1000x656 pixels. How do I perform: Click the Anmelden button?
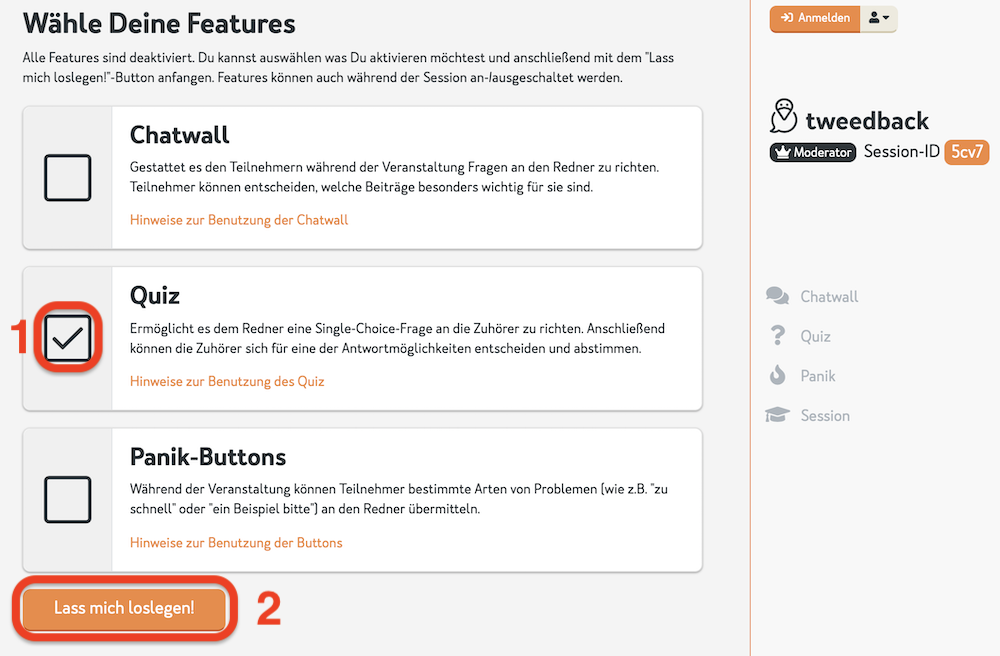[815, 18]
